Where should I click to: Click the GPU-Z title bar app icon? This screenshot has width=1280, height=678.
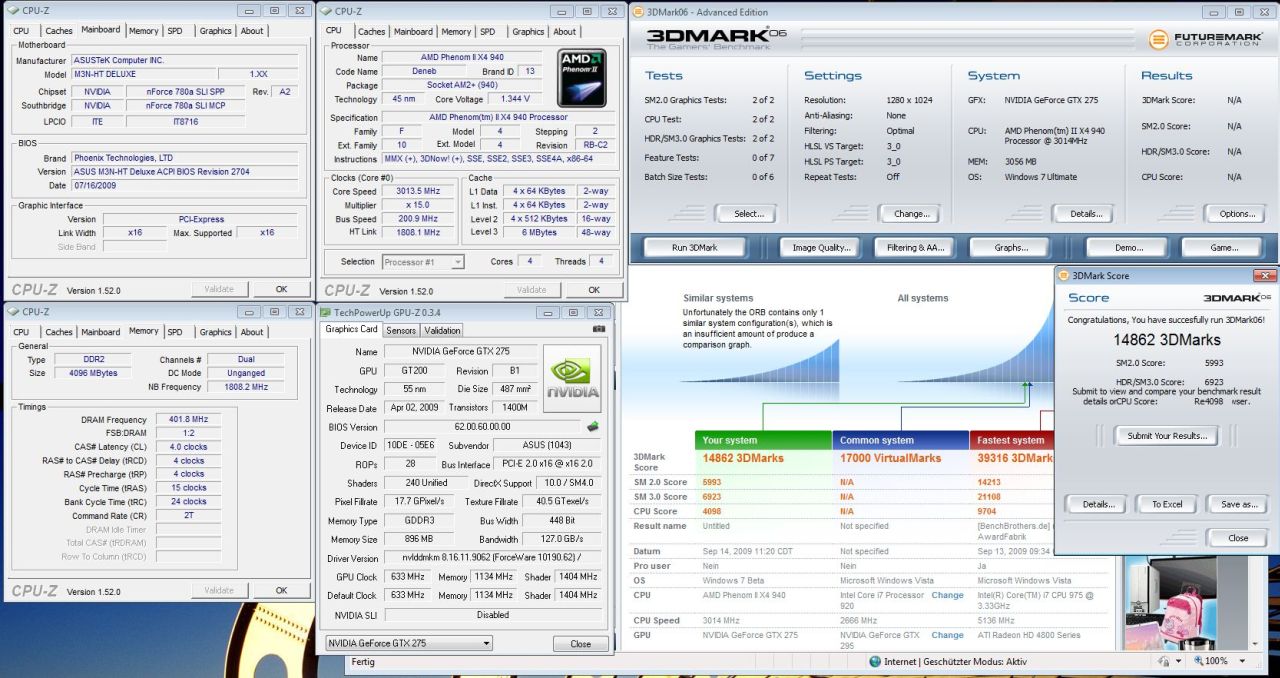pyautogui.click(x=326, y=311)
